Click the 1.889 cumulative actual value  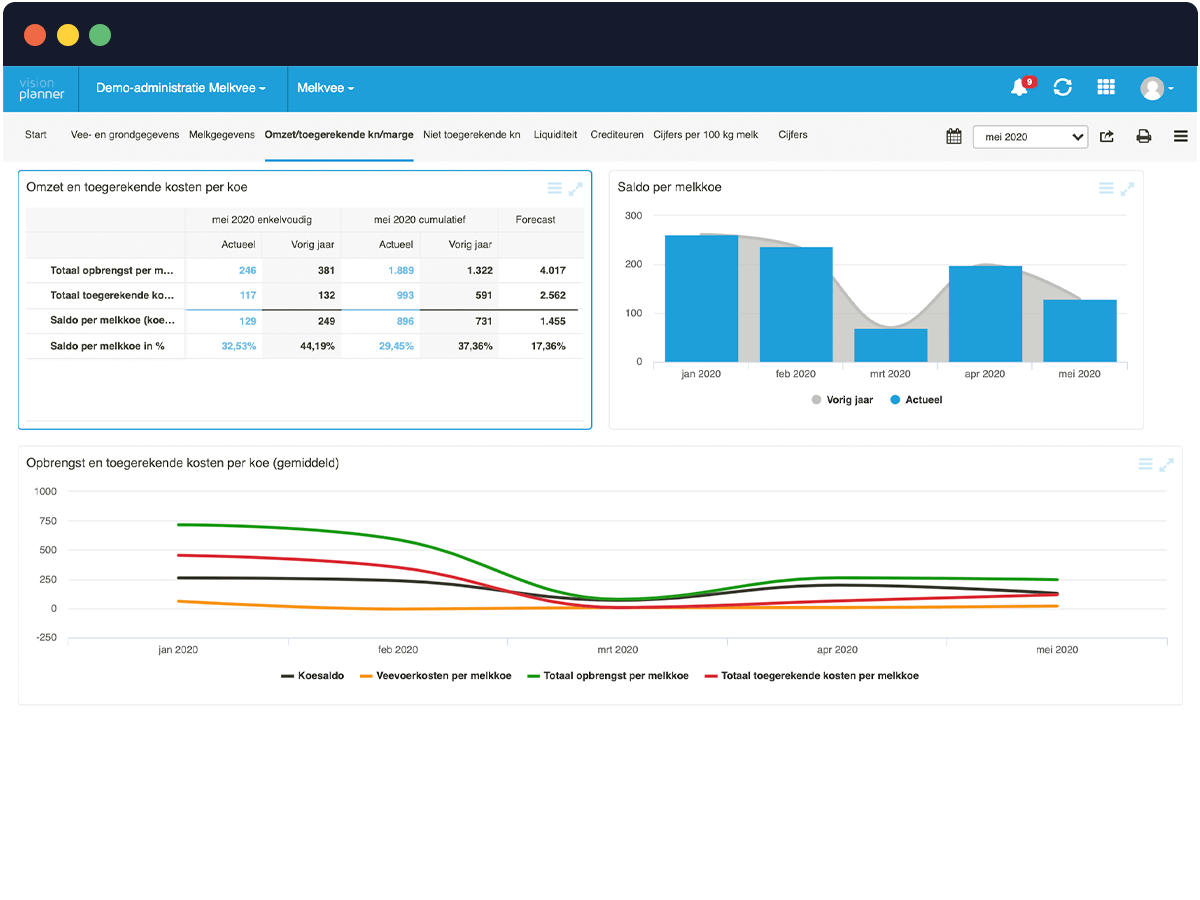(400, 270)
